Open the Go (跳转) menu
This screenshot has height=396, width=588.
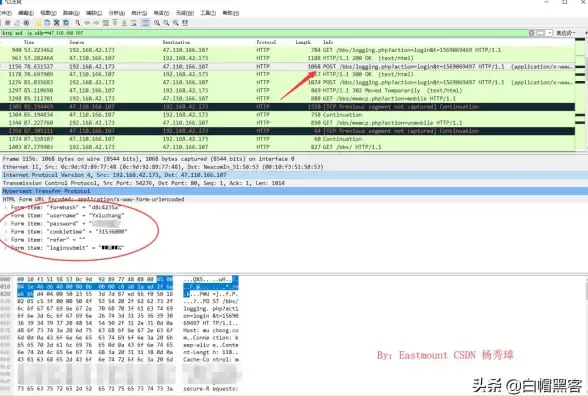tap(71, 13)
